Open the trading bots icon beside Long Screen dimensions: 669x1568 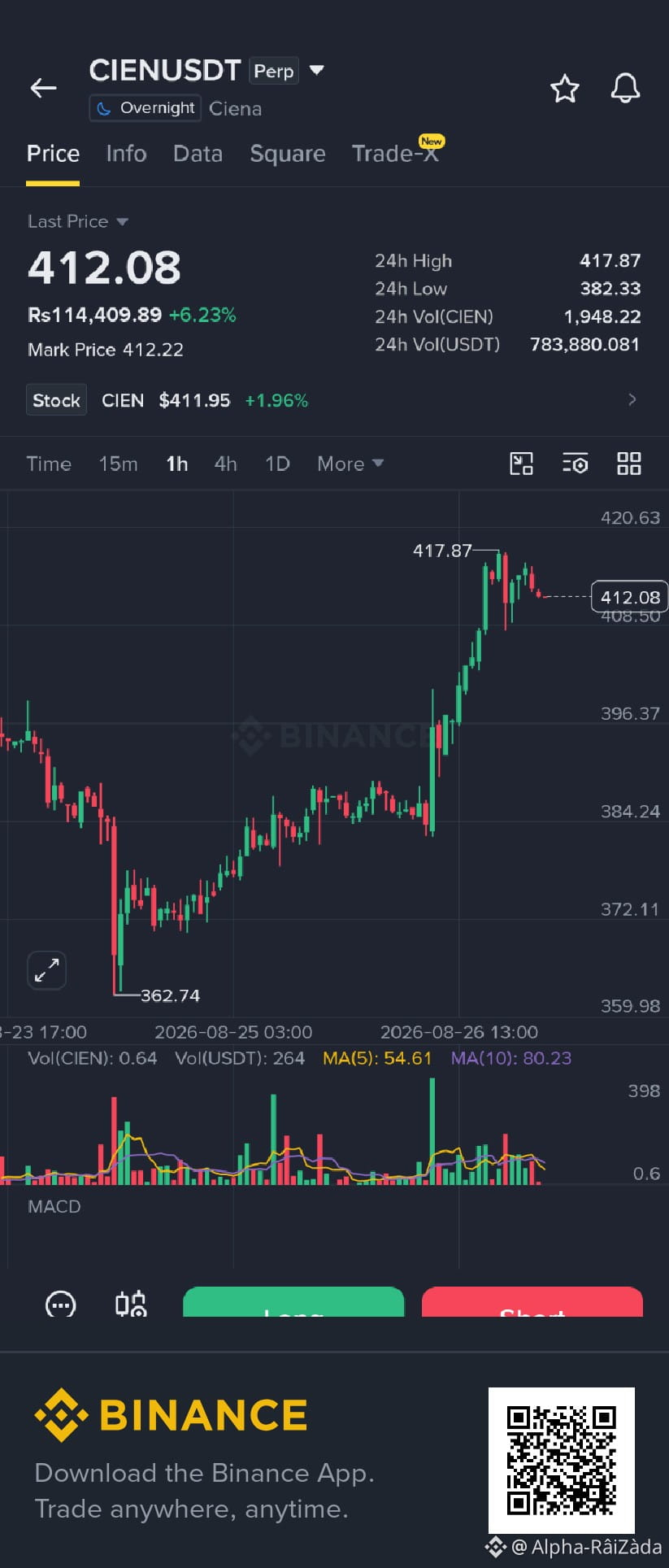pyautogui.click(x=131, y=1304)
